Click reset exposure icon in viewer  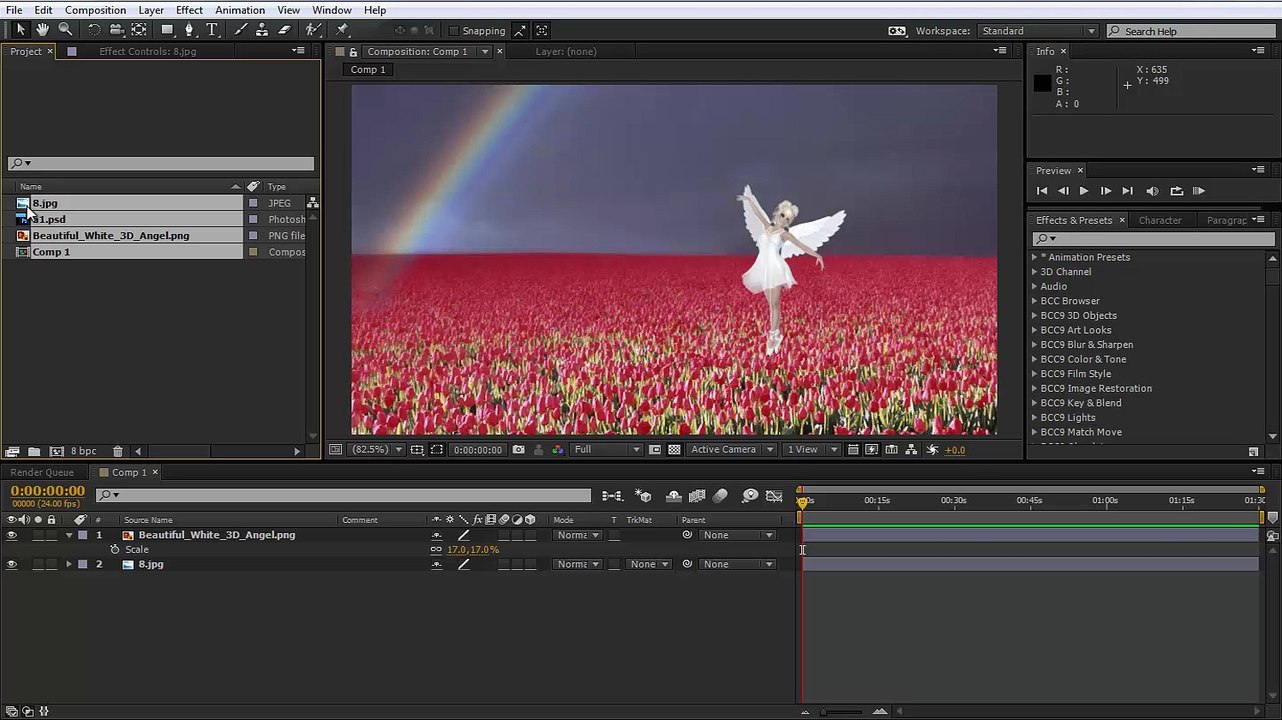933,450
